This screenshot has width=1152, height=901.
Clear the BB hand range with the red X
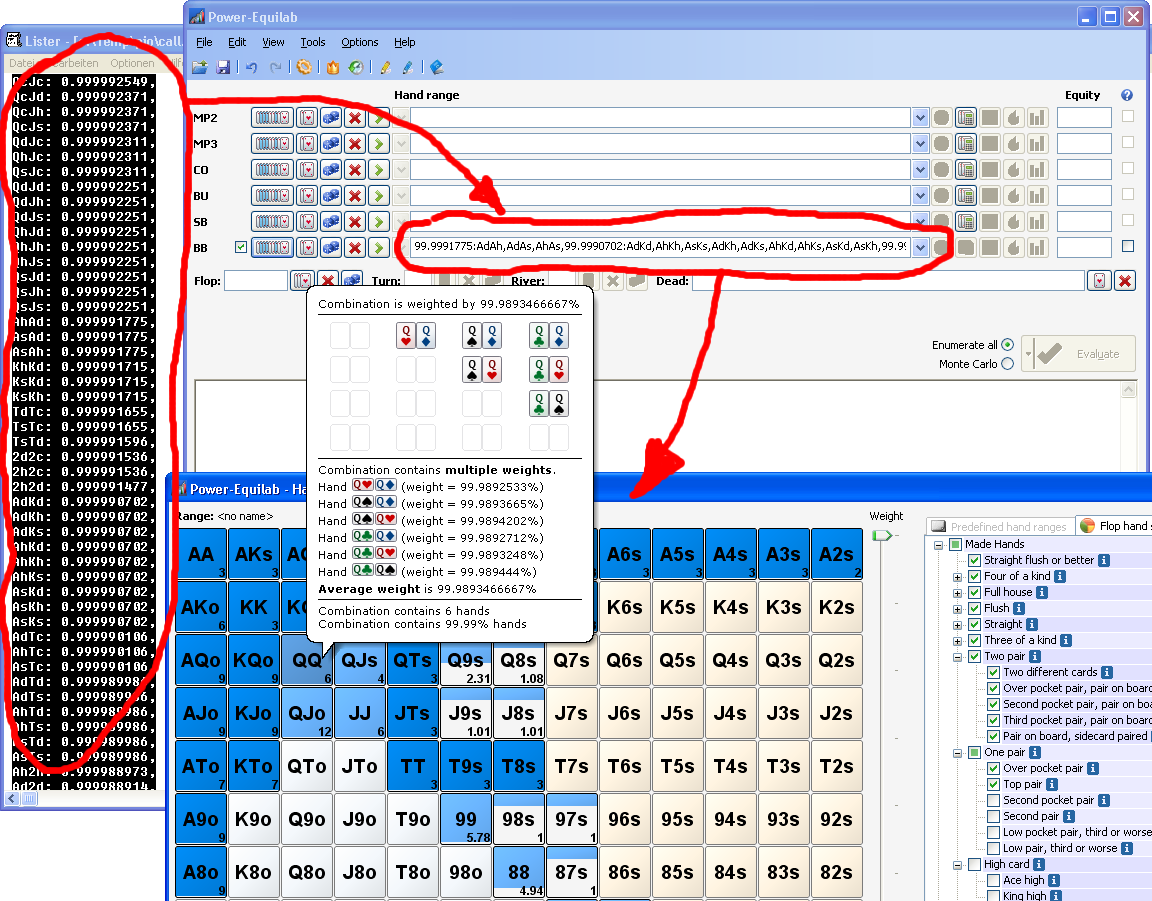tap(355, 248)
